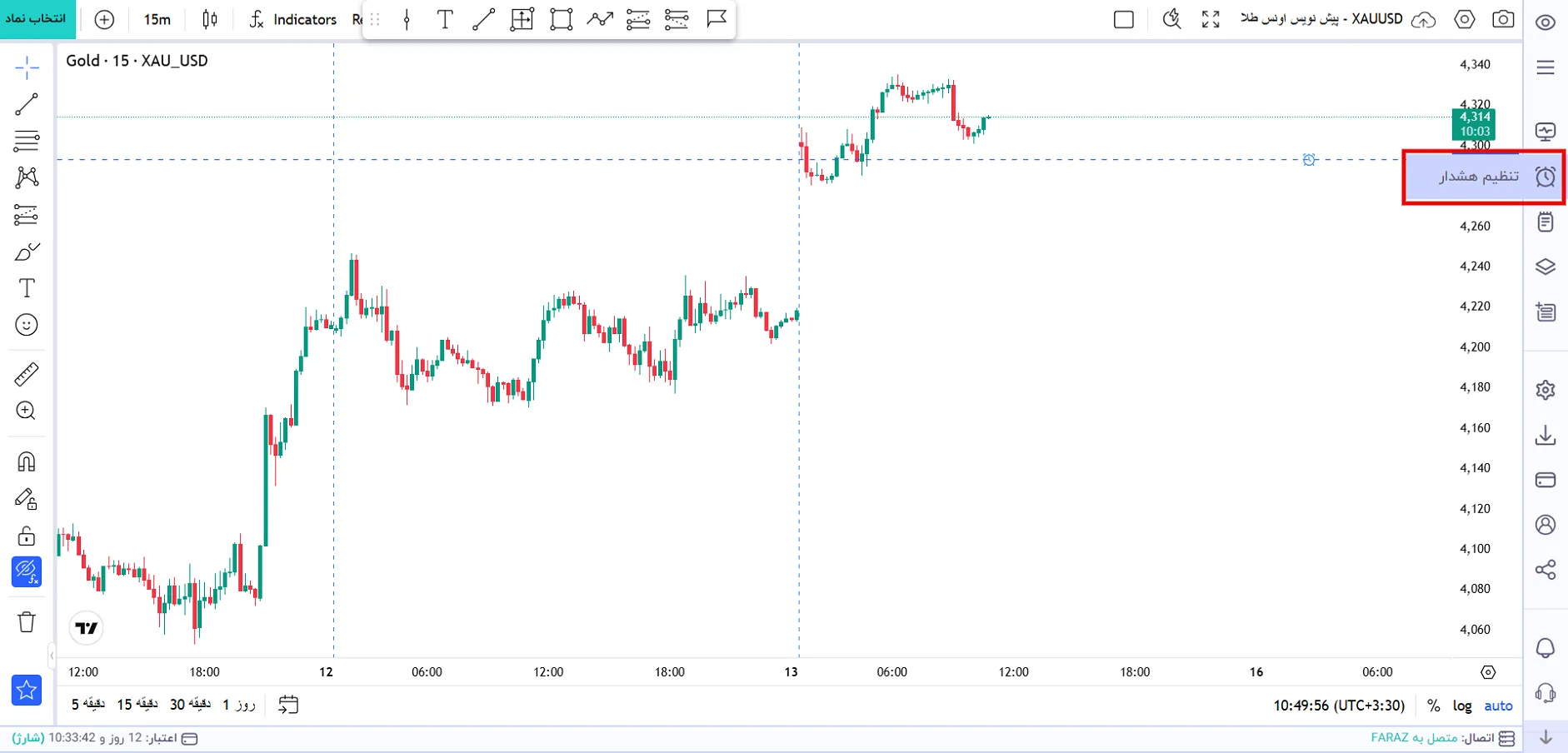This screenshot has width=1568, height=753.
Task: Take a chart snapshot with the camera icon
Action: [x=1503, y=19]
